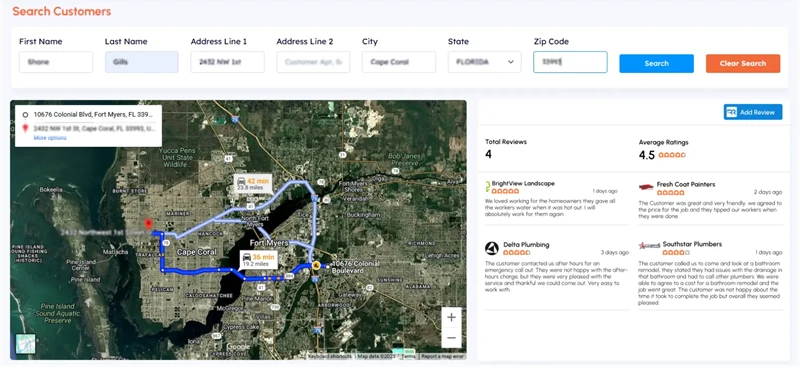This screenshot has height=367, width=800.
Task: Click the Fort Myers map label
Action: 269,243
